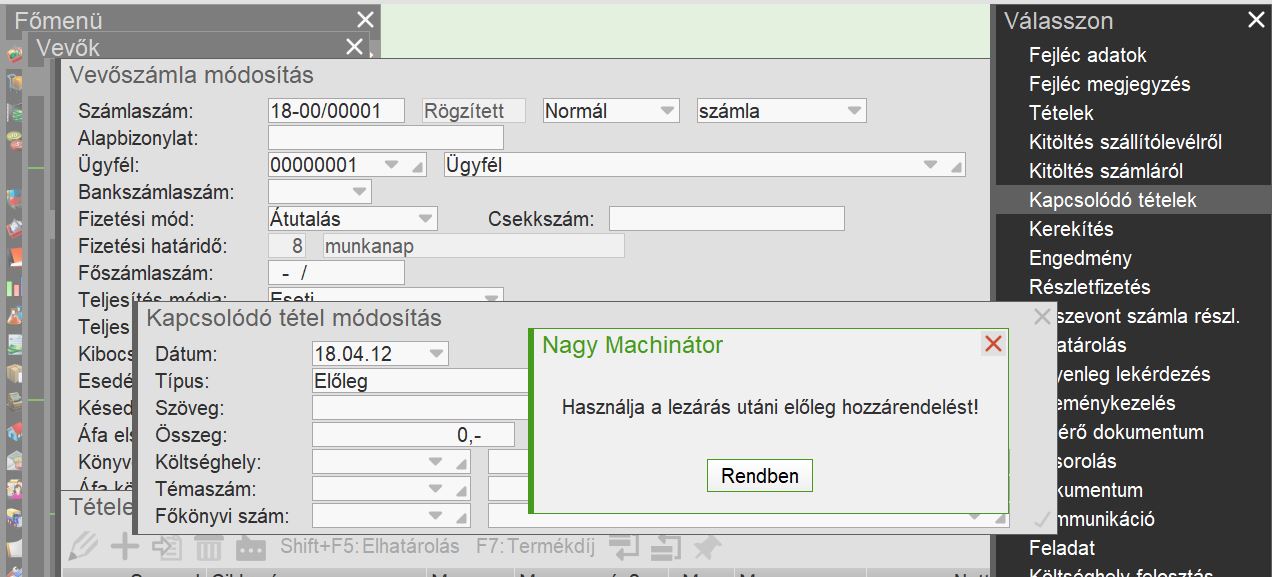Open the Fizetési mód Átutalás dropdown
1272x577 pixels.
(426, 219)
